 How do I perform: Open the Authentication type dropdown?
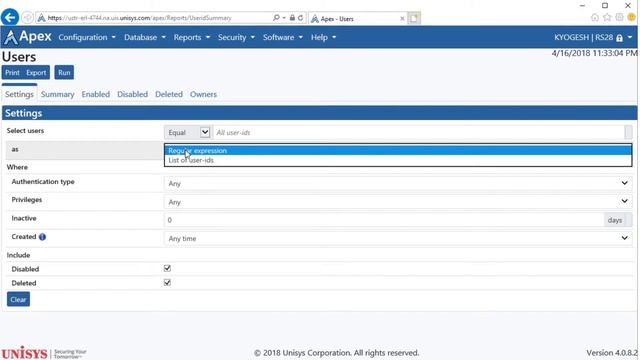(398, 183)
